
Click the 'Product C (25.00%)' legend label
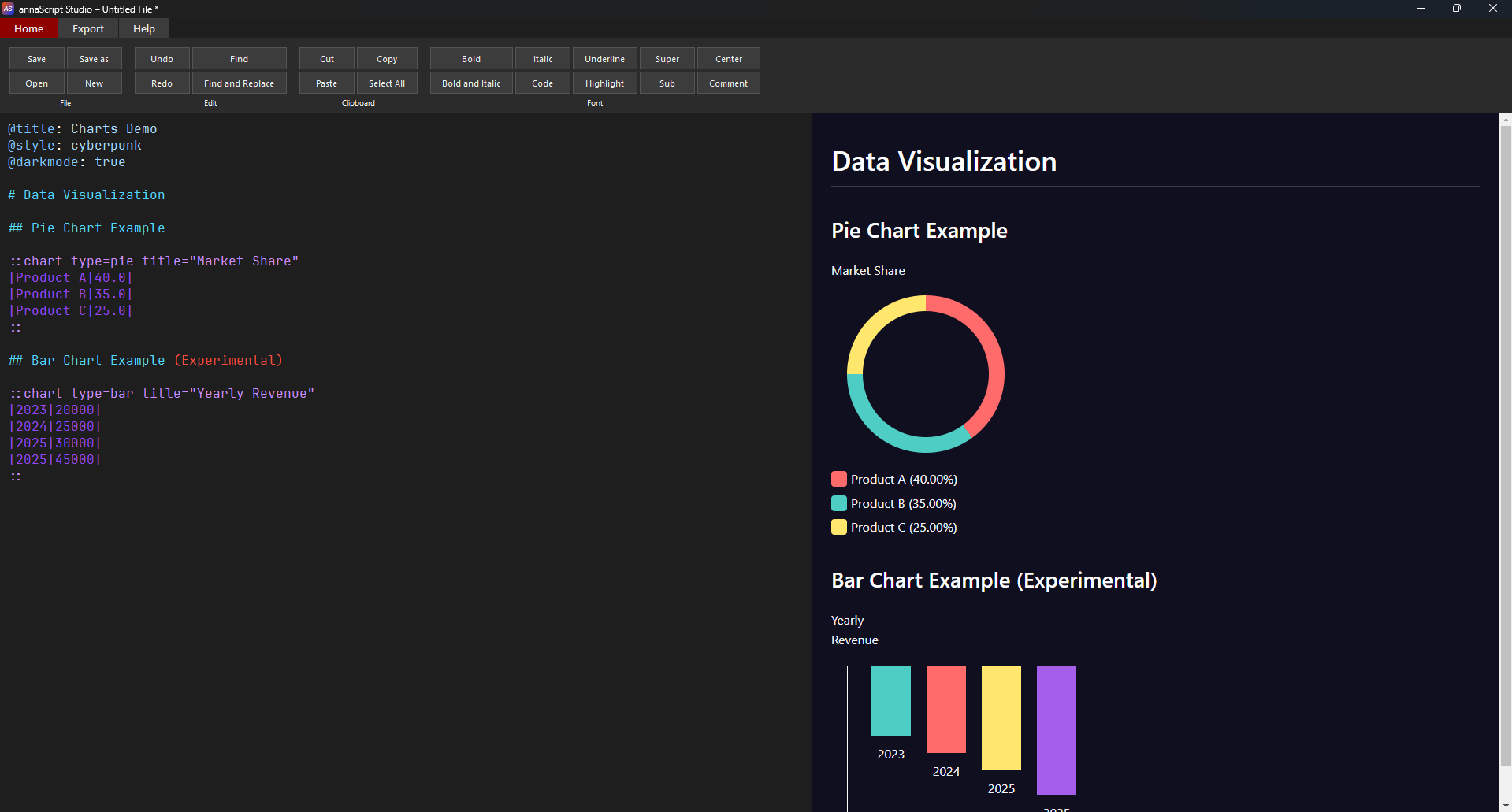904,527
